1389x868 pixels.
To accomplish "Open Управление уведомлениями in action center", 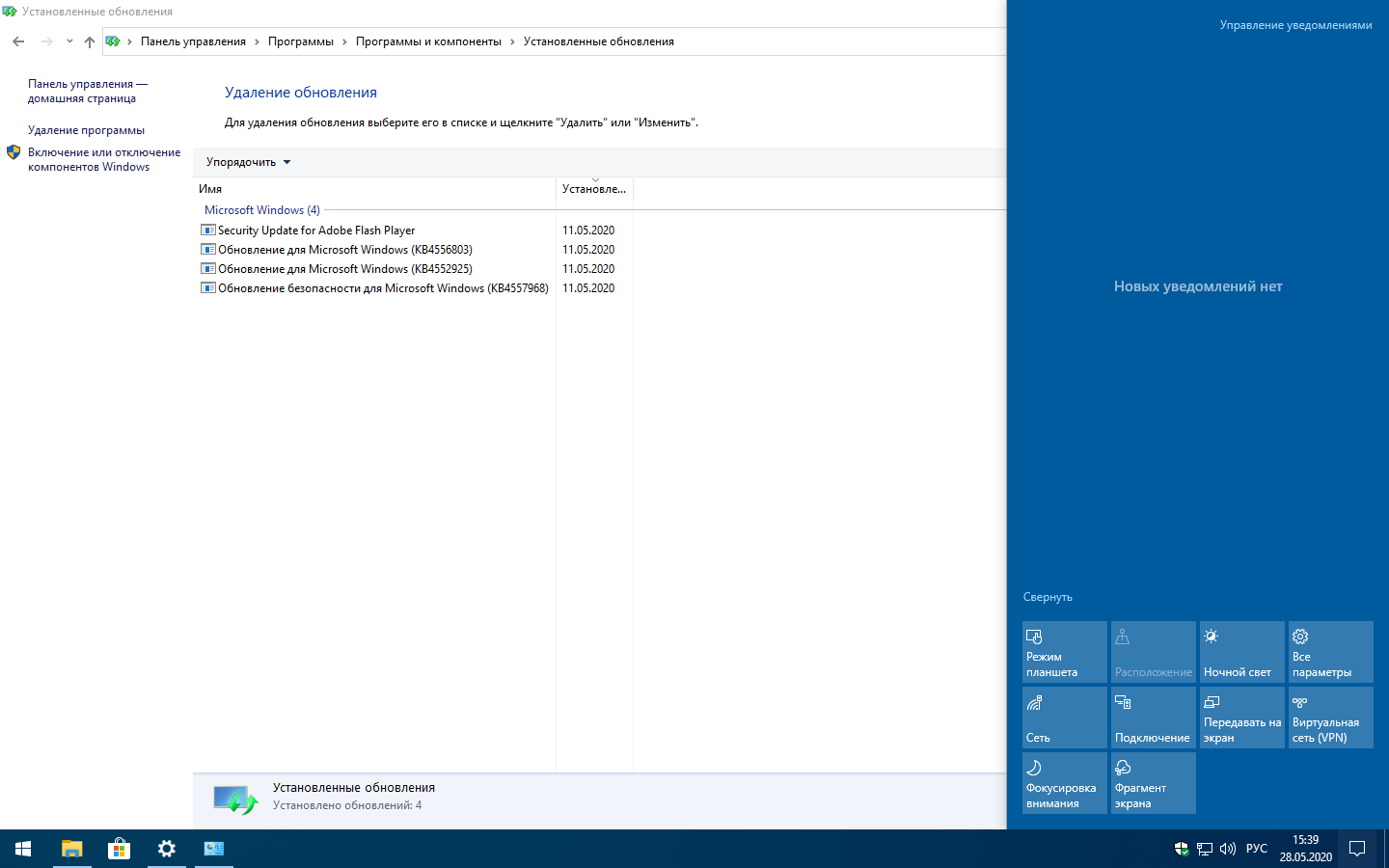I will tap(1295, 25).
